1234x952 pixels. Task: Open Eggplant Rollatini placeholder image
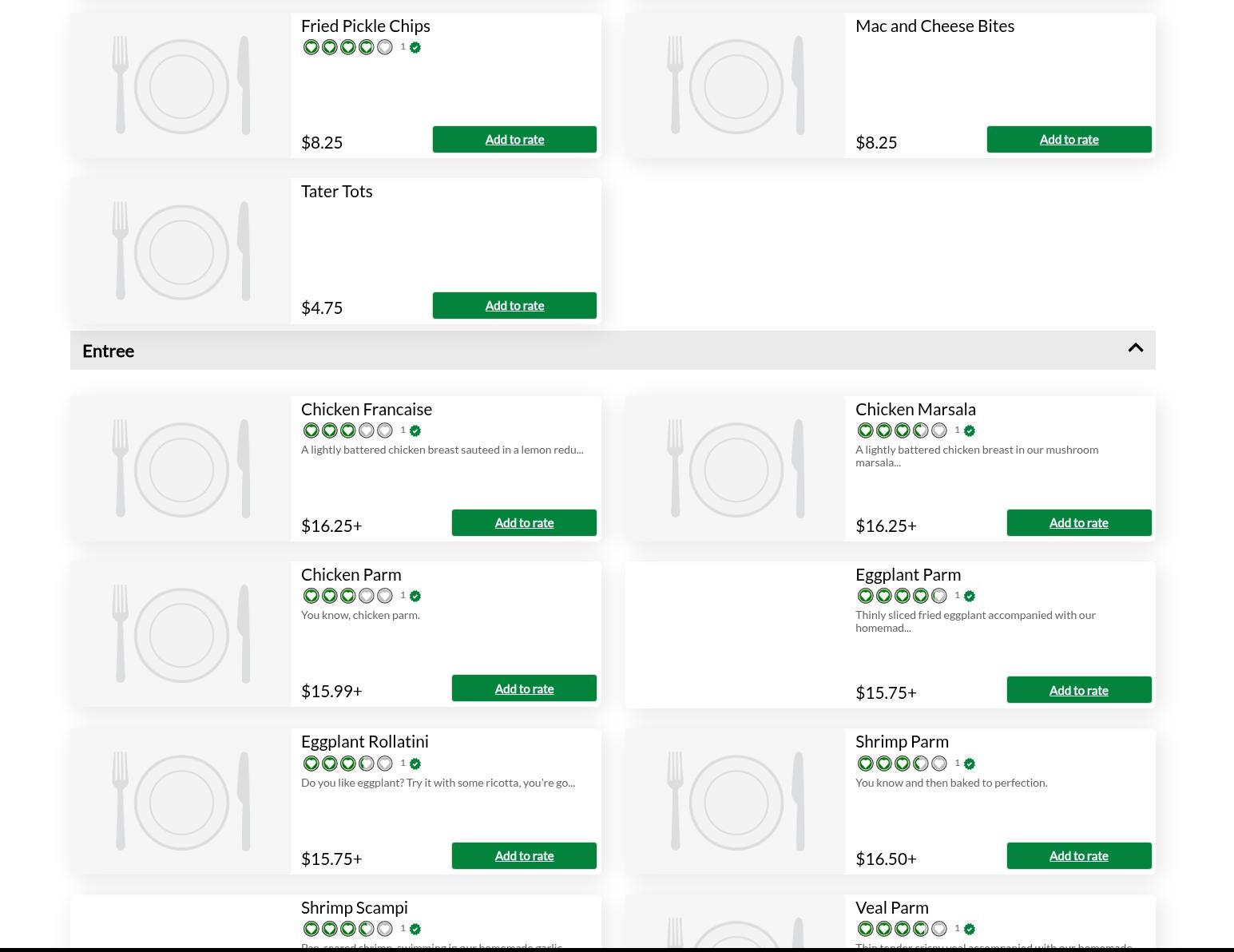pos(181,801)
